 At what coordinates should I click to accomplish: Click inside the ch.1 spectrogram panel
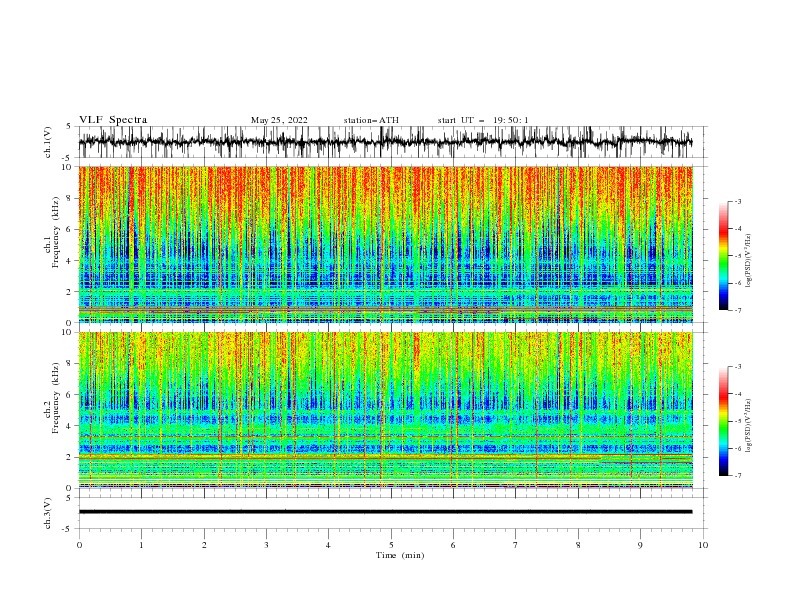[385, 244]
